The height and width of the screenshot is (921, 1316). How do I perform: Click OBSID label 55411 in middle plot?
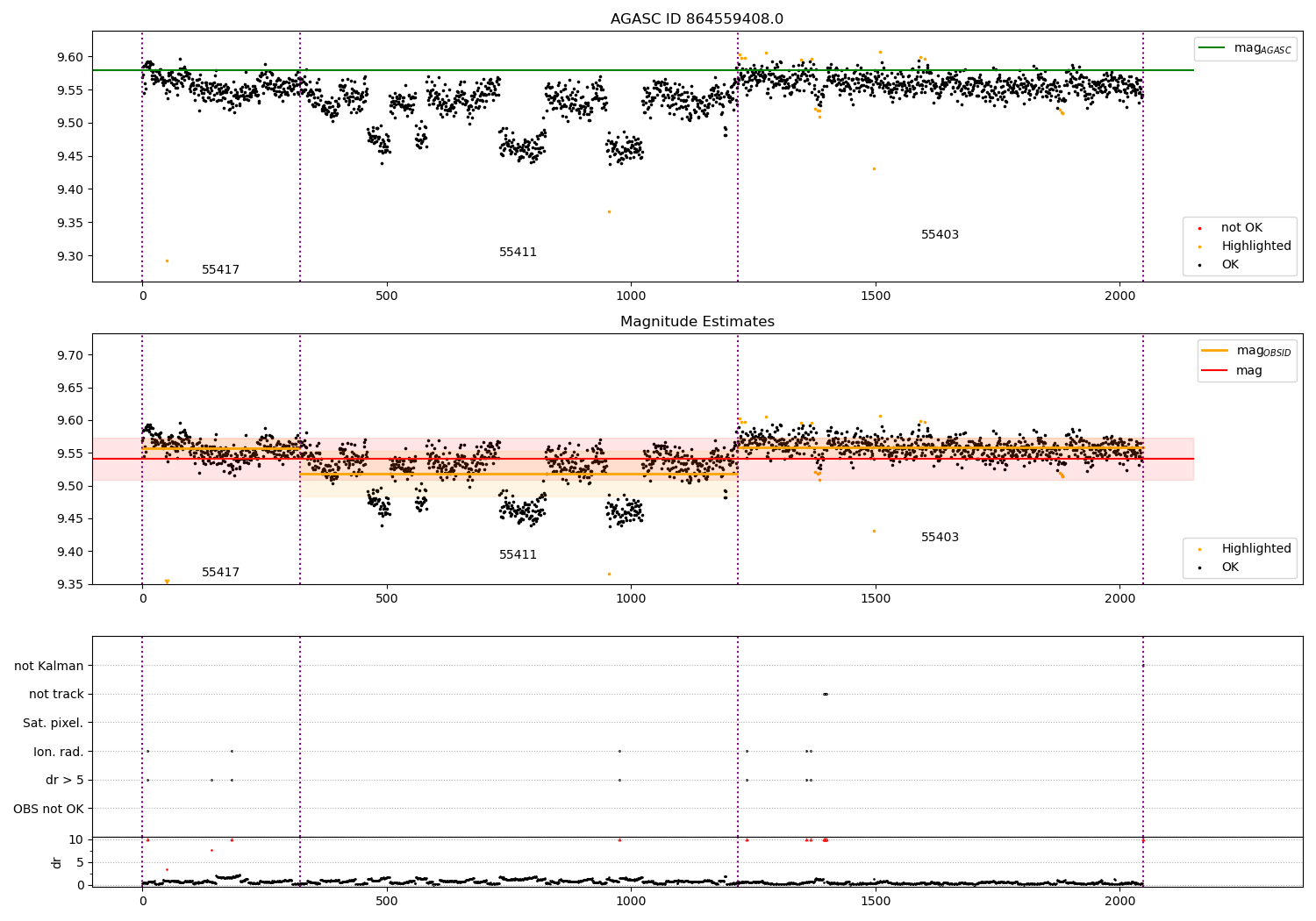(518, 555)
